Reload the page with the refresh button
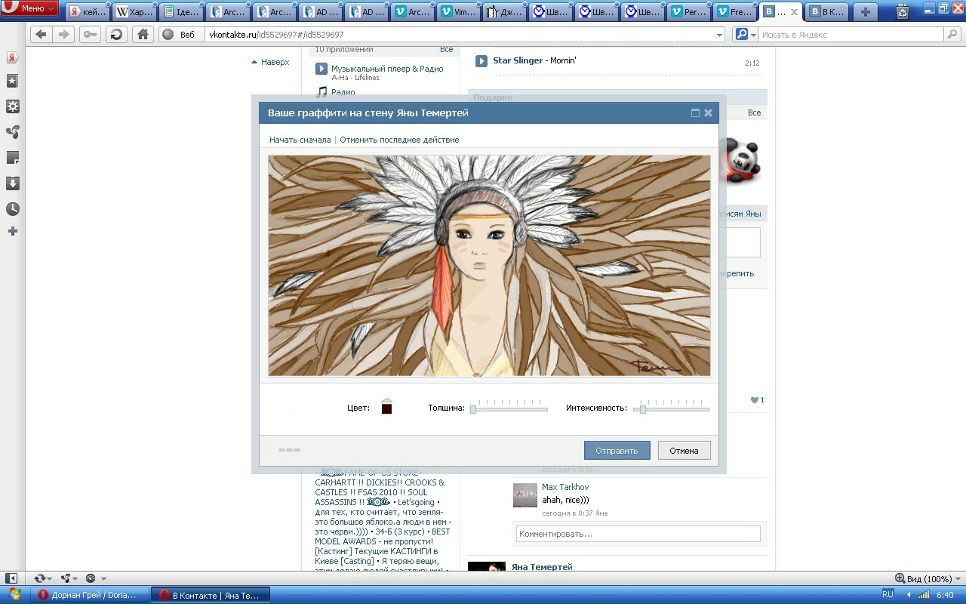The height and width of the screenshot is (604, 966). point(117,34)
